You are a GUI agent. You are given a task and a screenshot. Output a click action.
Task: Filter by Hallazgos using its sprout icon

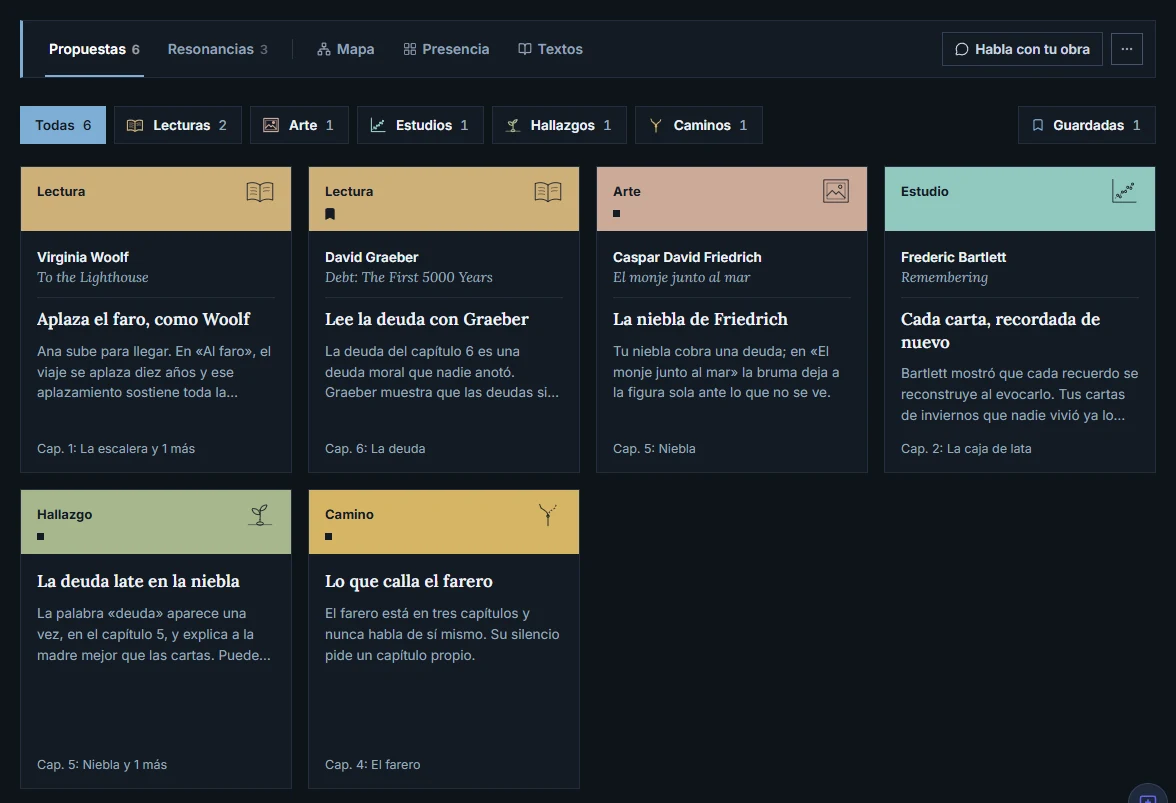click(x=513, y=125)
